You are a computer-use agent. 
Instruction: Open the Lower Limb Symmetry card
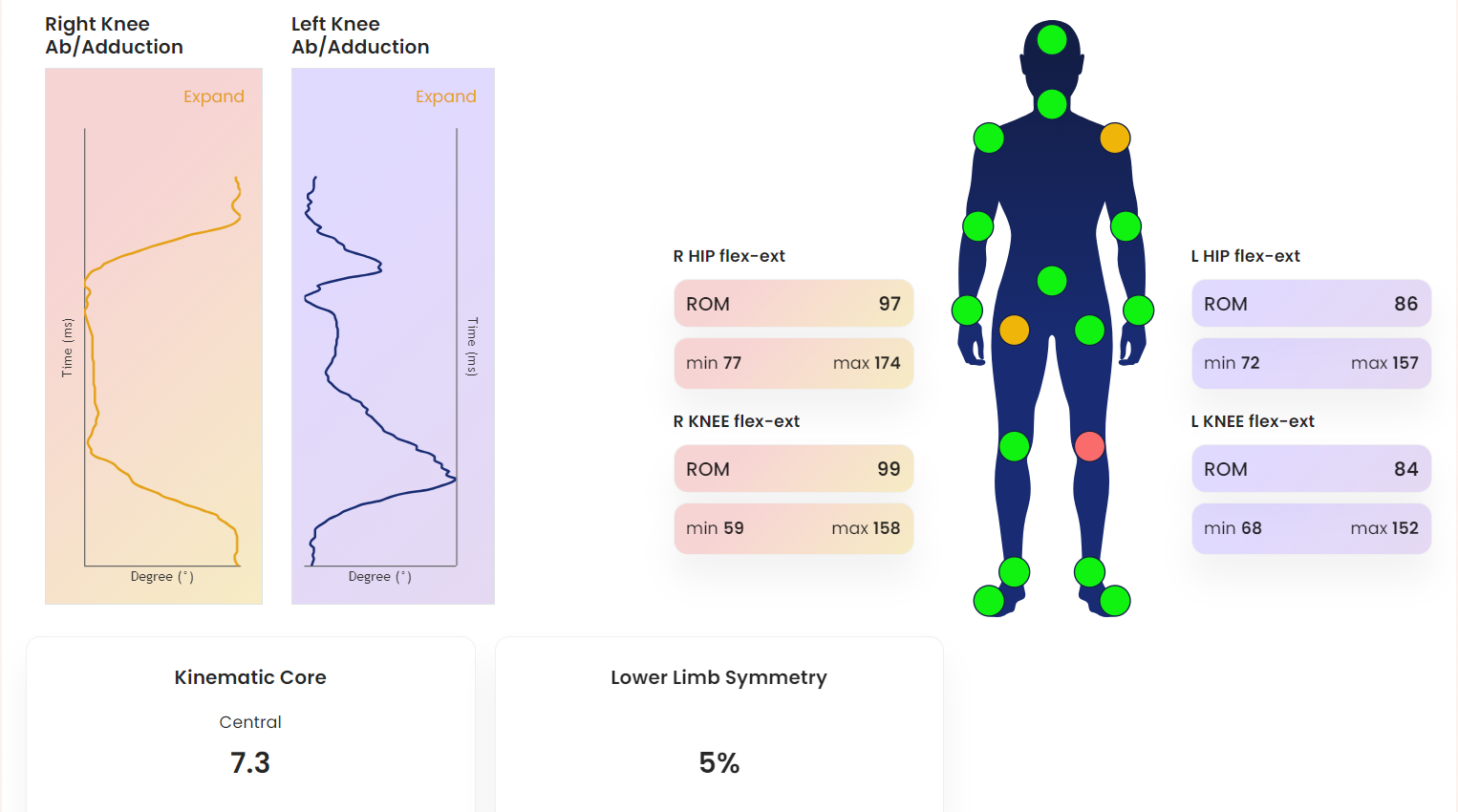tap(719, 724)
